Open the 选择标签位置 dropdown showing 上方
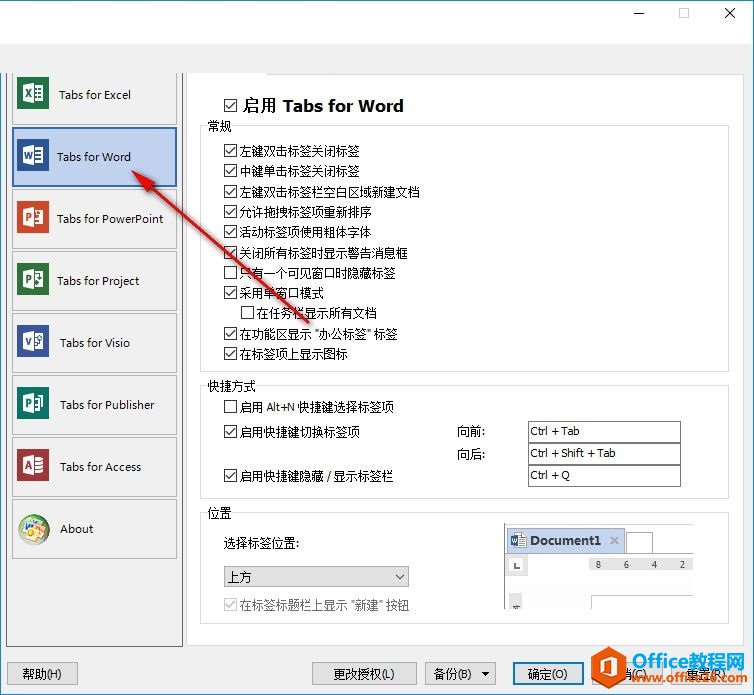The height and width of the screenshot is (695, 754). (x=316, y=577)
